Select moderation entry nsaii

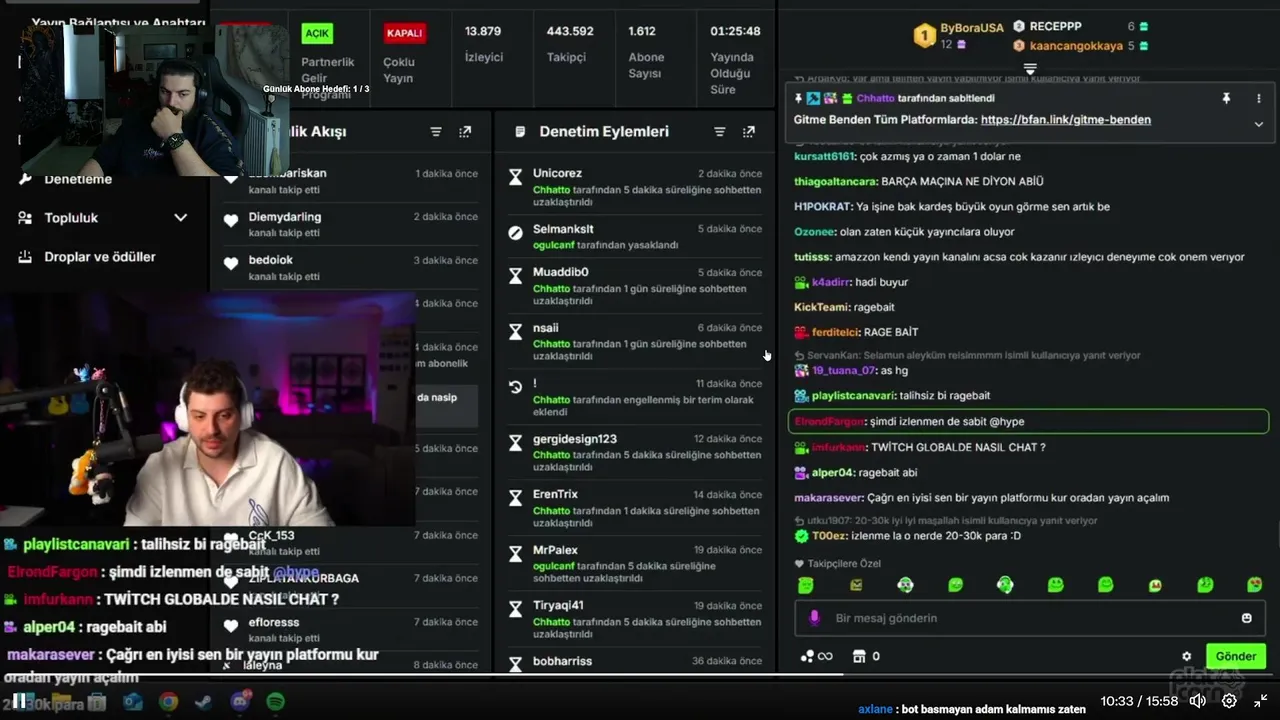point(634,341)
